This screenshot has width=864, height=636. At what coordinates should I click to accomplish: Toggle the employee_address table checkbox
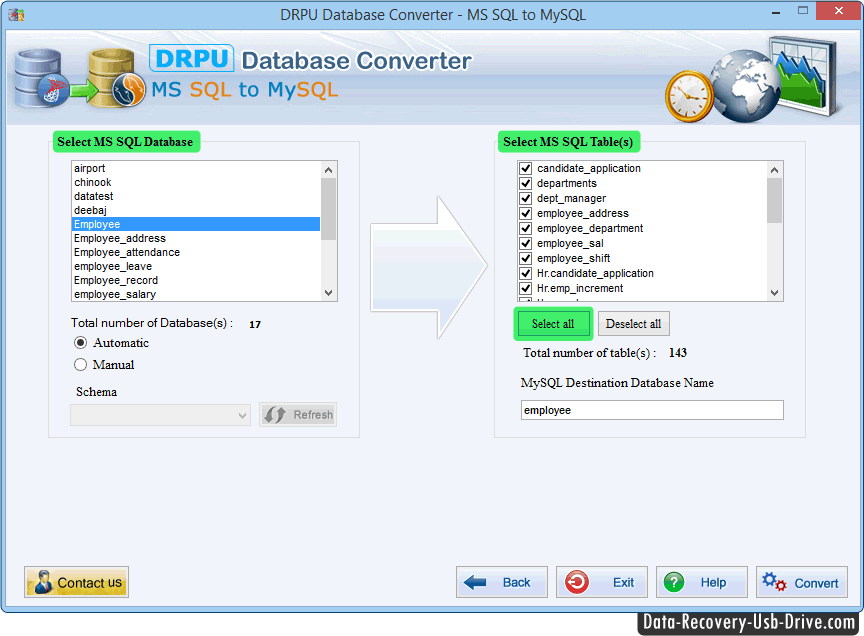526,213
